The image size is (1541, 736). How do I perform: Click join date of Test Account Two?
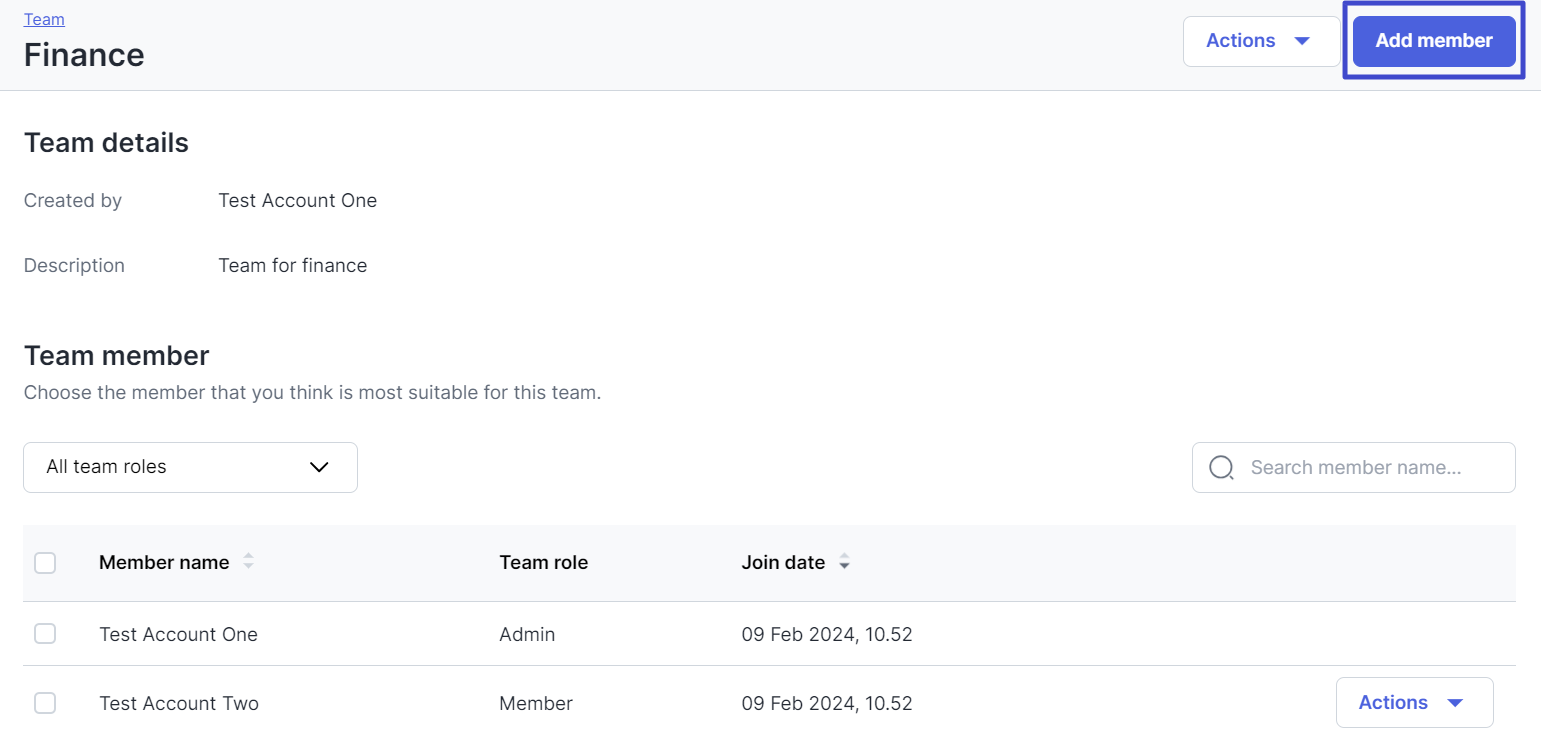pos(827,703)
